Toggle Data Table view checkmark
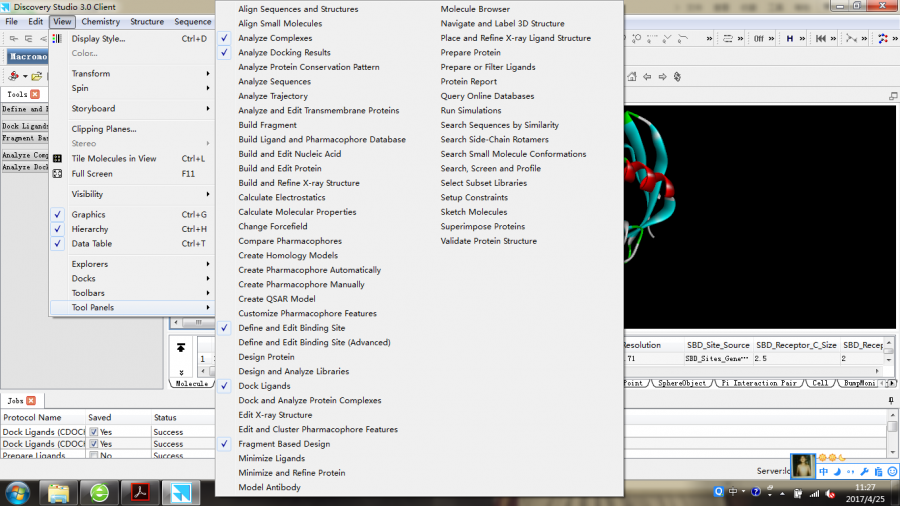The width and height of the screenshot is (900, 506). [x=57, y=243]
